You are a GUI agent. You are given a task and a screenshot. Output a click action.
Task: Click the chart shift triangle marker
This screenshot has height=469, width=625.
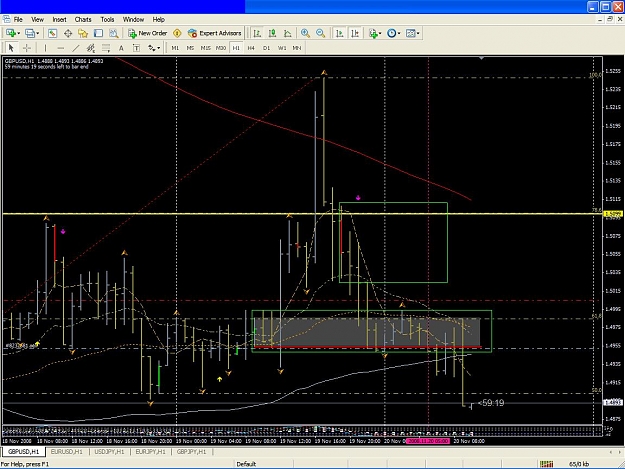point(482,59)
